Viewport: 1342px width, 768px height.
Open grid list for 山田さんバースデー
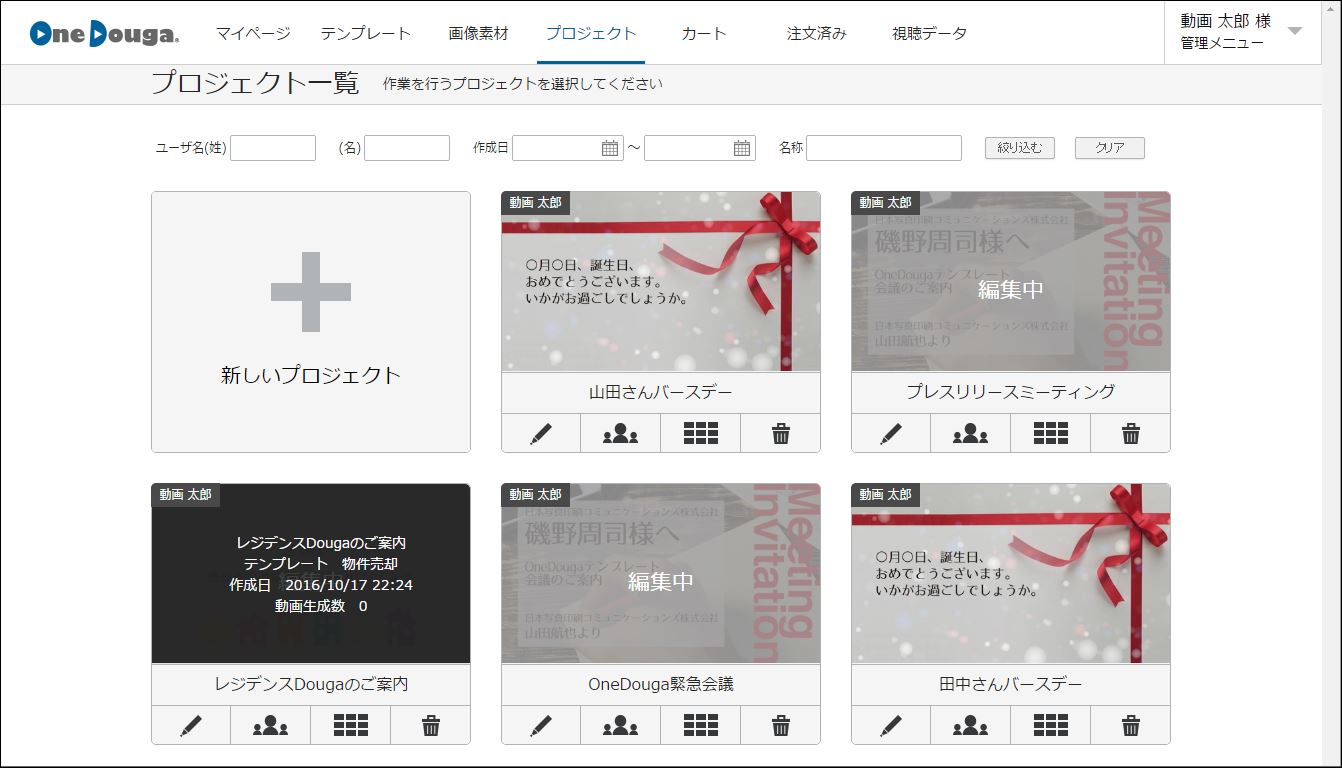point(701,434)
